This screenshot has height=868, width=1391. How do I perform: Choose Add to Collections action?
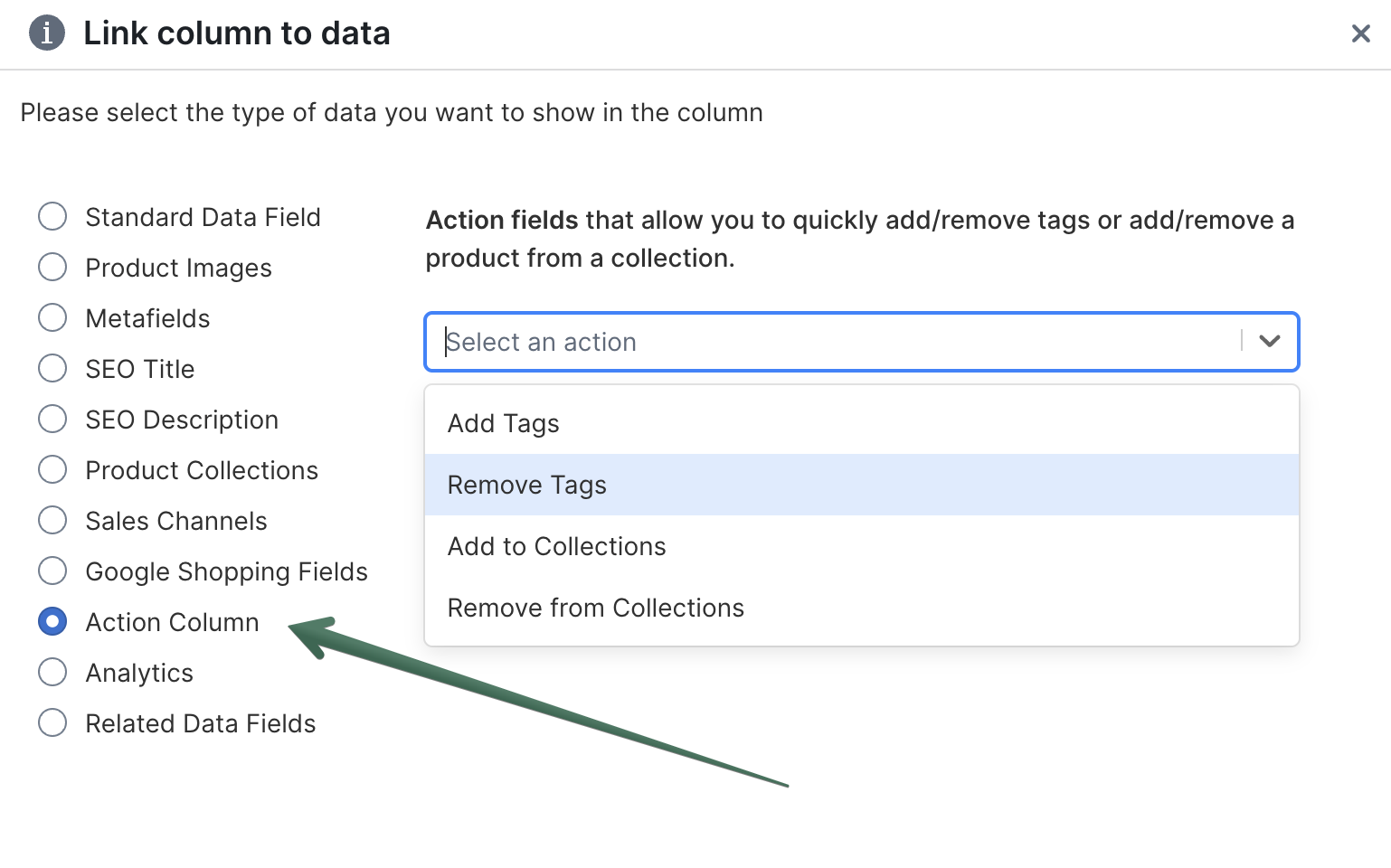(x=556, y=546)
